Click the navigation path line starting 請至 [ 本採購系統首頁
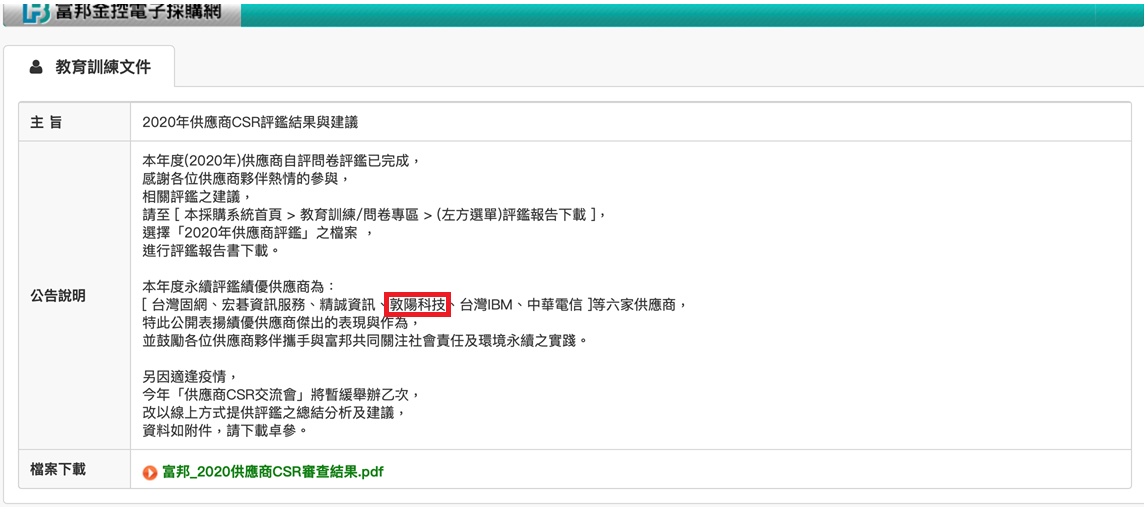Image resolution: width=1144 pixels, height=507 pixels. click(374, 215)
